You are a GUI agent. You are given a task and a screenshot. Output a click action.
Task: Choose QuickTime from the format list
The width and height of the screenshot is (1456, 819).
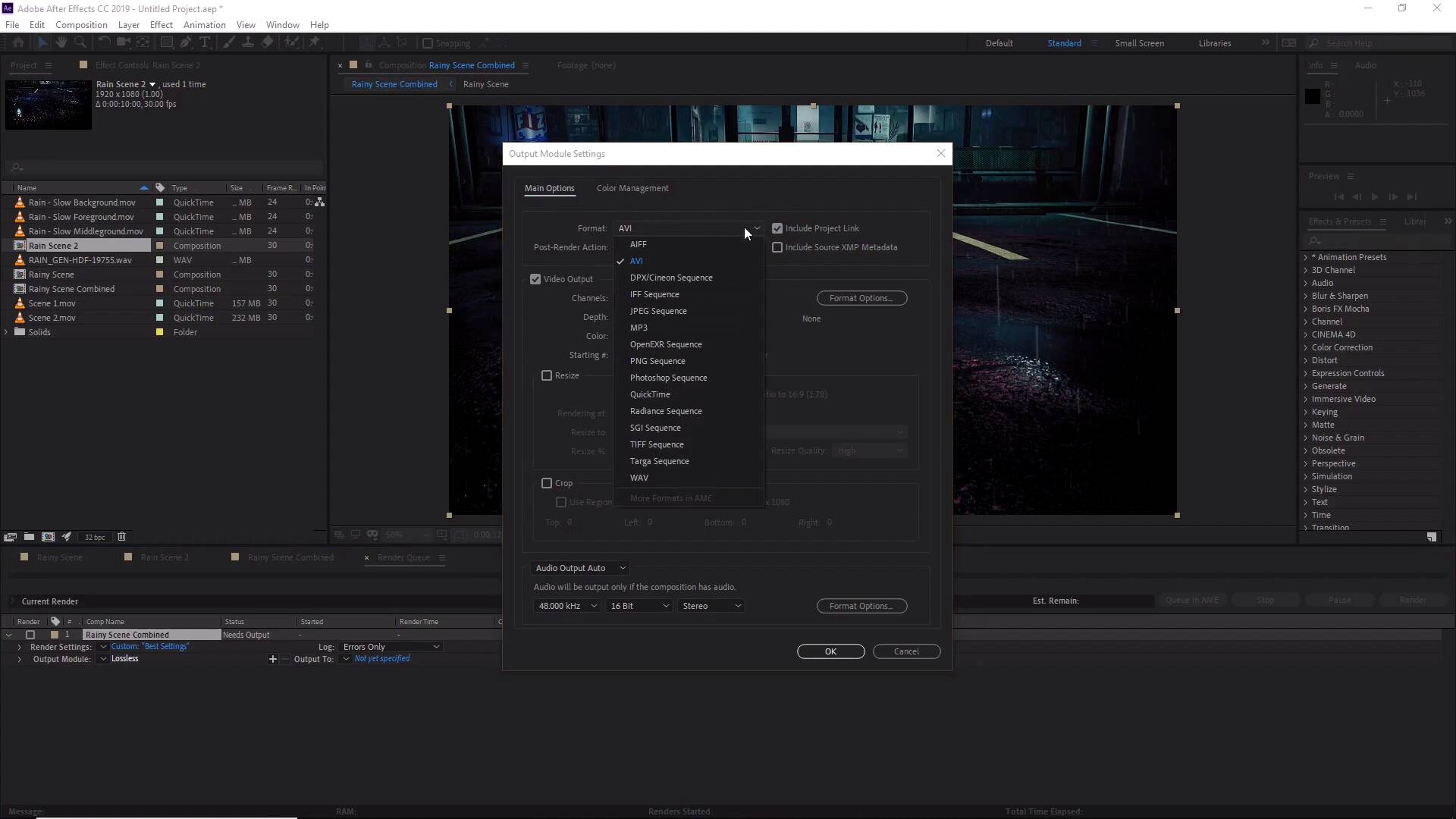(650, 394)
